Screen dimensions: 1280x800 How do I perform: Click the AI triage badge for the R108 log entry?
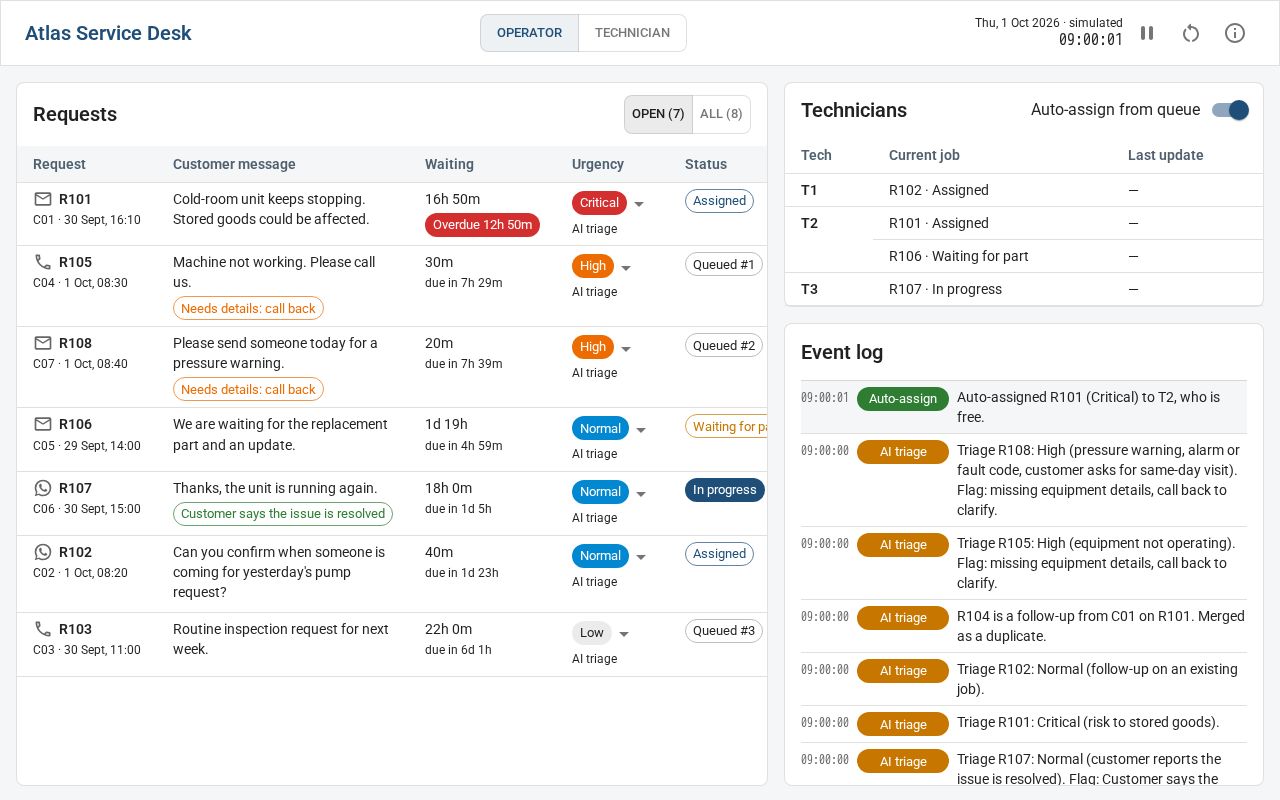903,452
